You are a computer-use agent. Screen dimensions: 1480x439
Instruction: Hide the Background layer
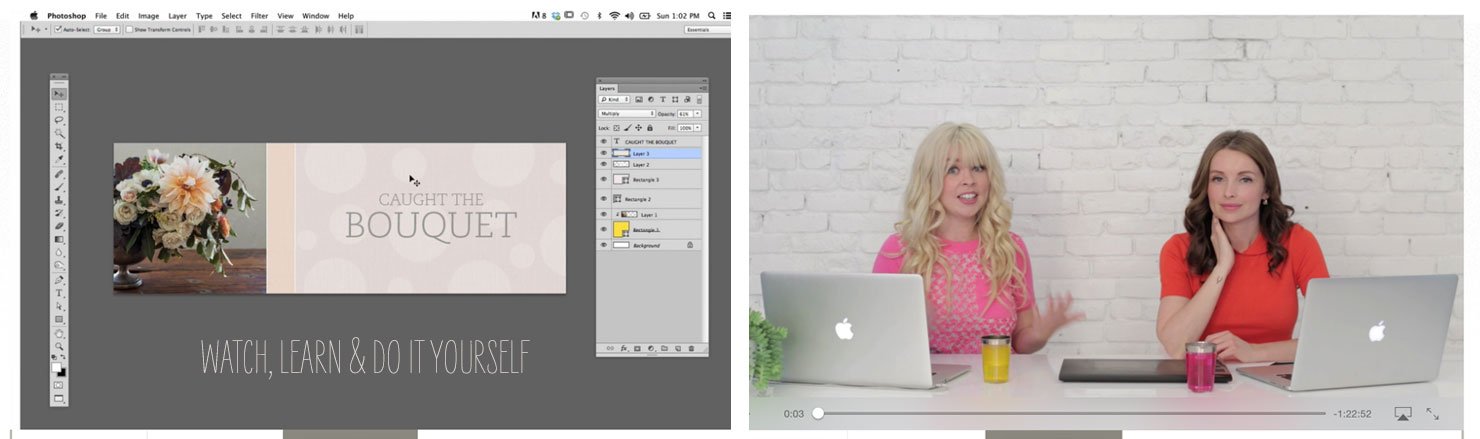tap(603, 245)
